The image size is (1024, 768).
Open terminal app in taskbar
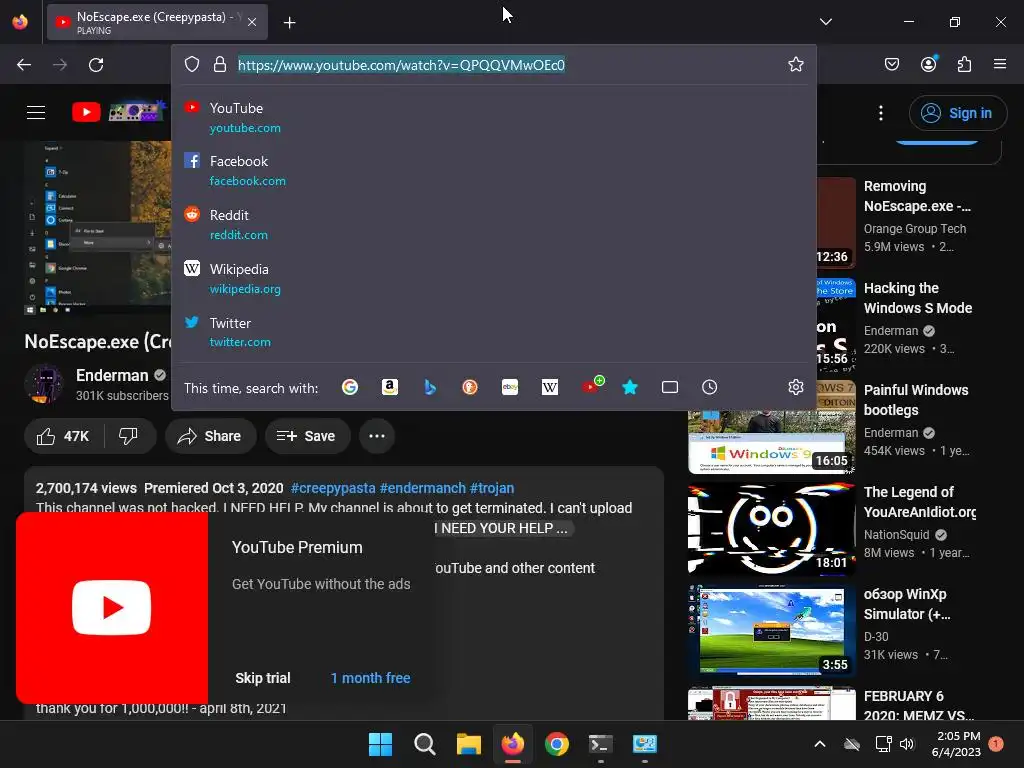(x=600, y=744)
